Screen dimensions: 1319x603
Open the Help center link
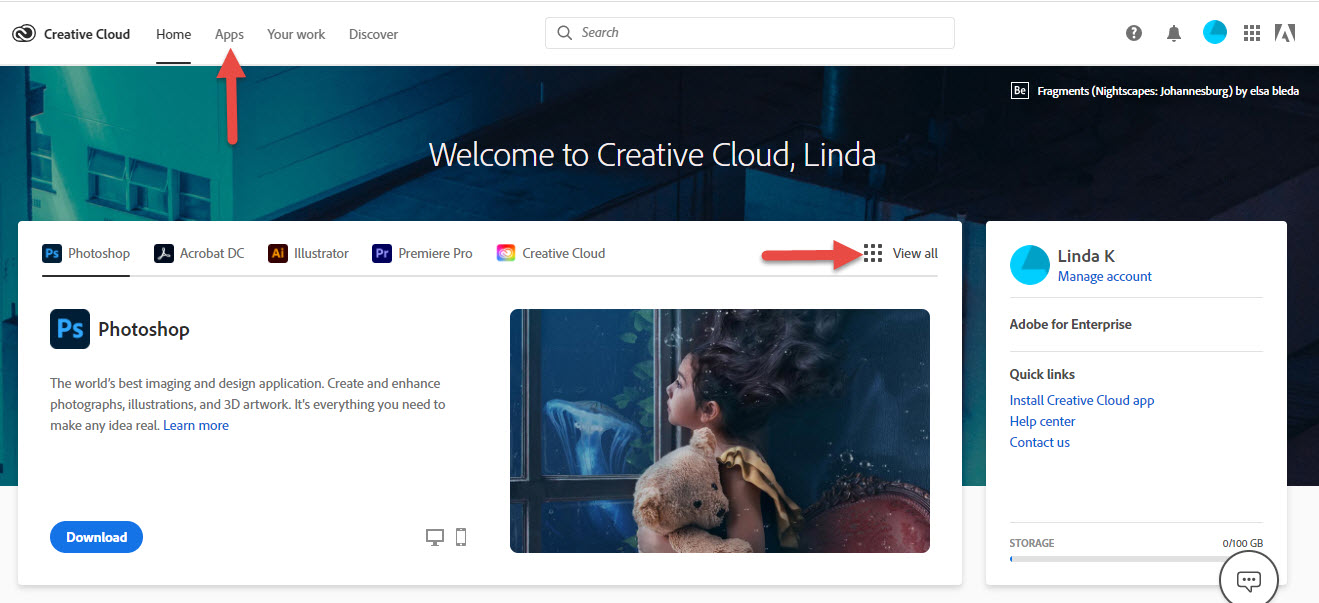click(x=1043, y=421)
